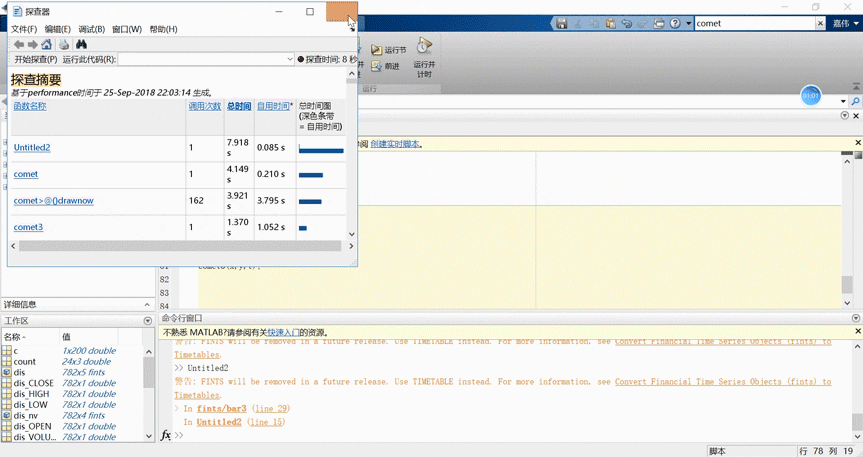Click the binoculars find icon
This screenshot has height=457, width=863.
click(82, 45)
